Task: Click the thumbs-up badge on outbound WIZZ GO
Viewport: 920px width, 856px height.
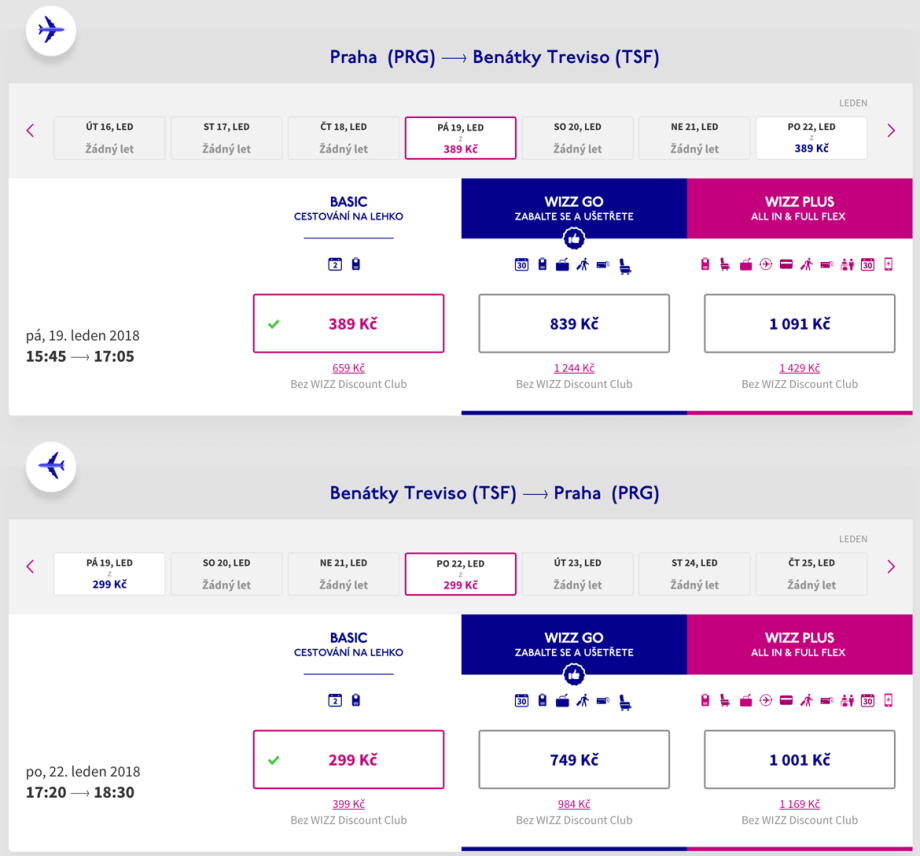Action: 574,239
